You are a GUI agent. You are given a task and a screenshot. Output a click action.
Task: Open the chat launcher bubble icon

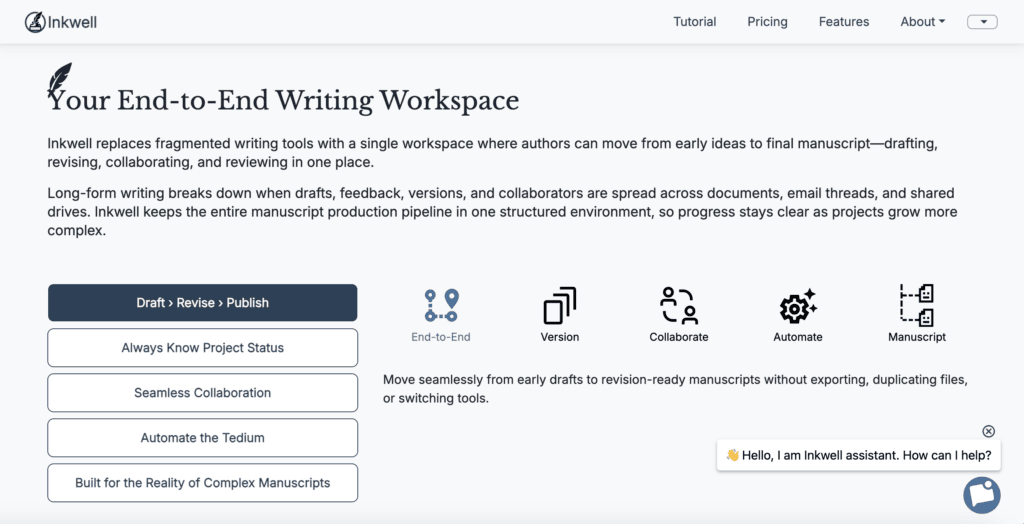[981, 495]
